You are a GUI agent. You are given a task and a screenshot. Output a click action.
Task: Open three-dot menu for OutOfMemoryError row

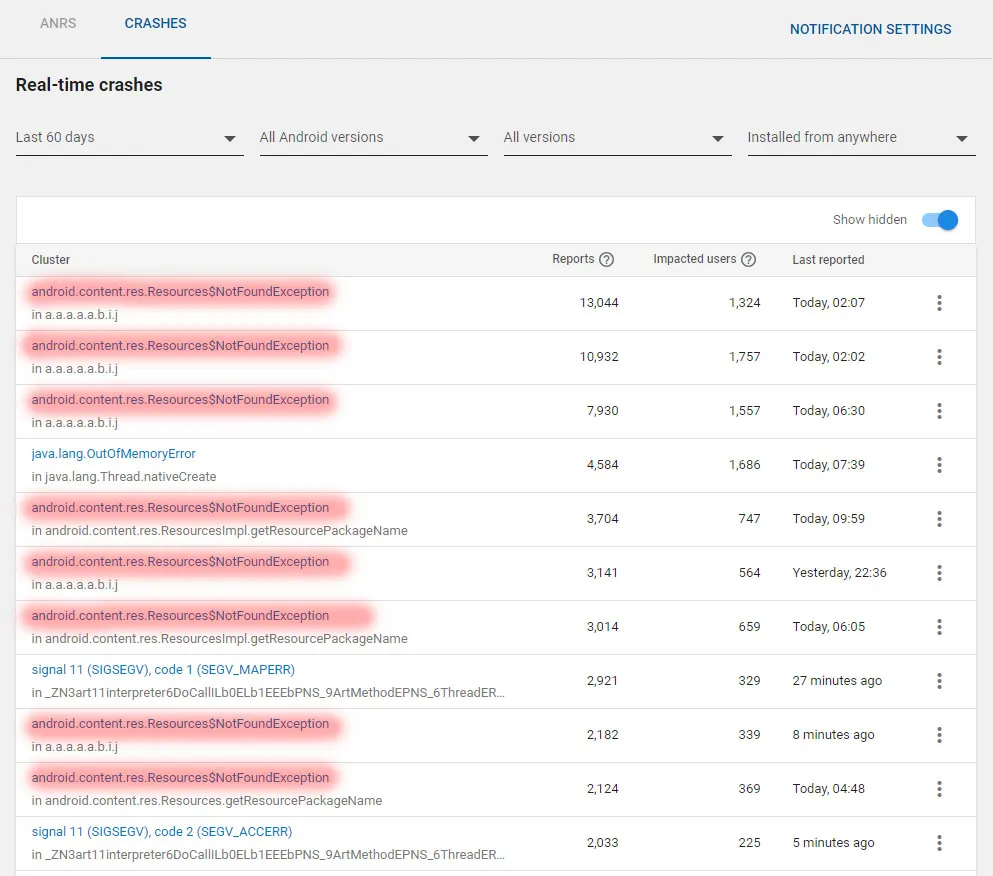click(x=939, y=465)
